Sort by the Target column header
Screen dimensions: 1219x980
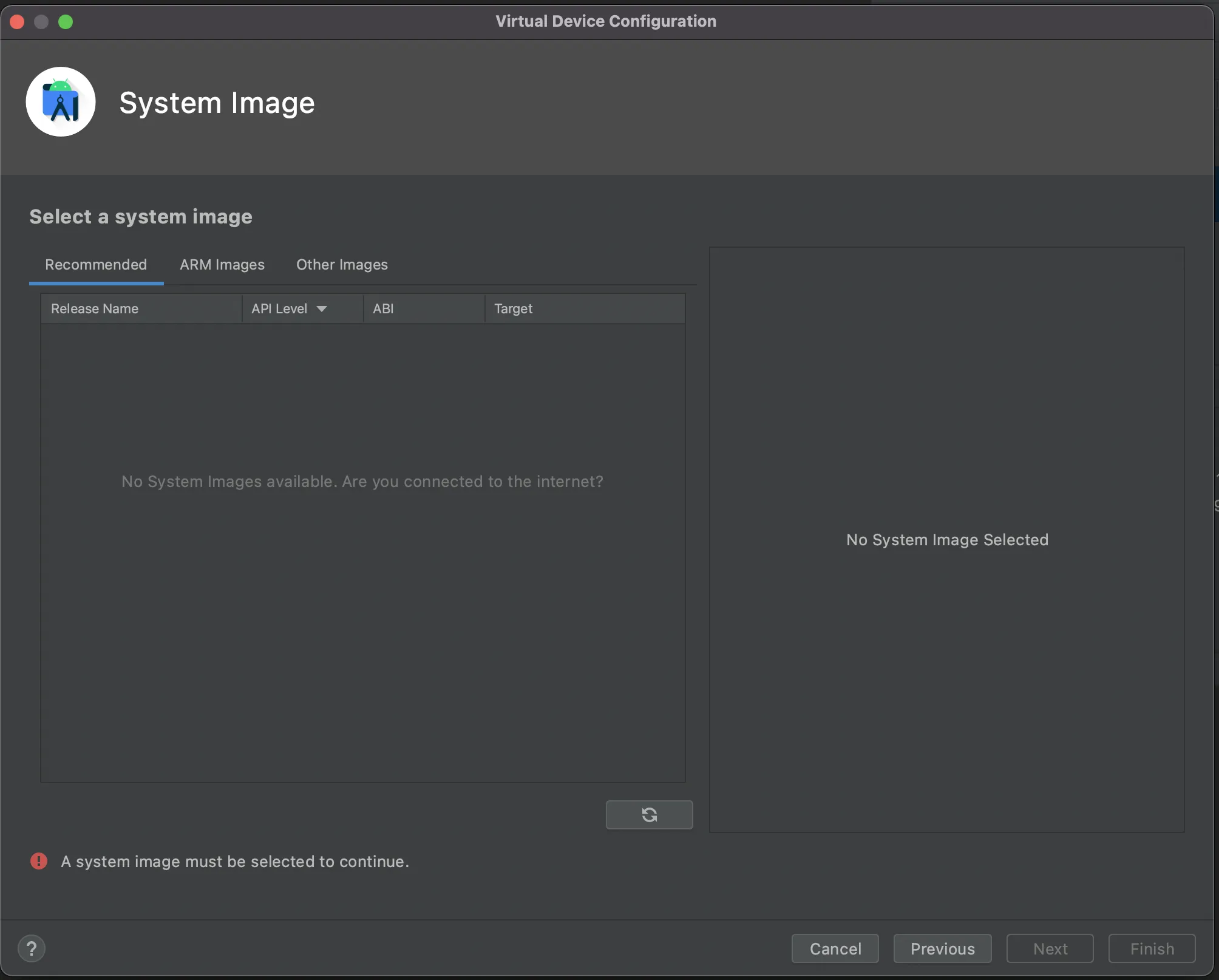coord(513,309)
